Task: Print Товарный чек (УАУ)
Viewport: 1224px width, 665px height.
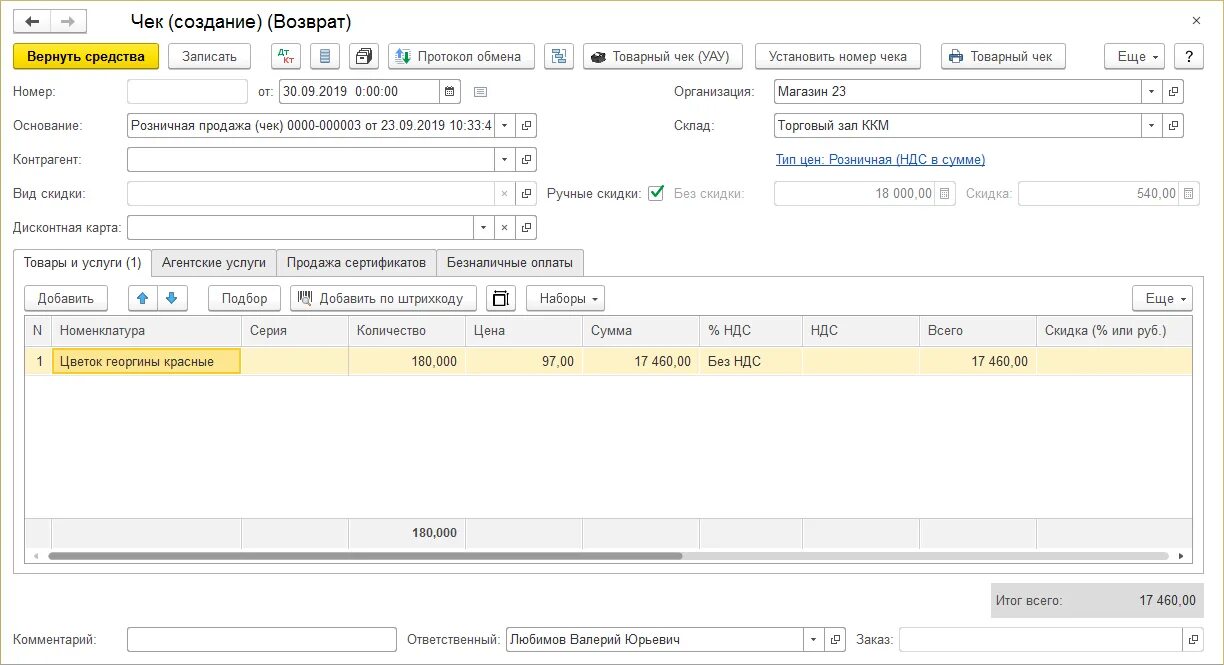Action: click(x=662, y=56)
